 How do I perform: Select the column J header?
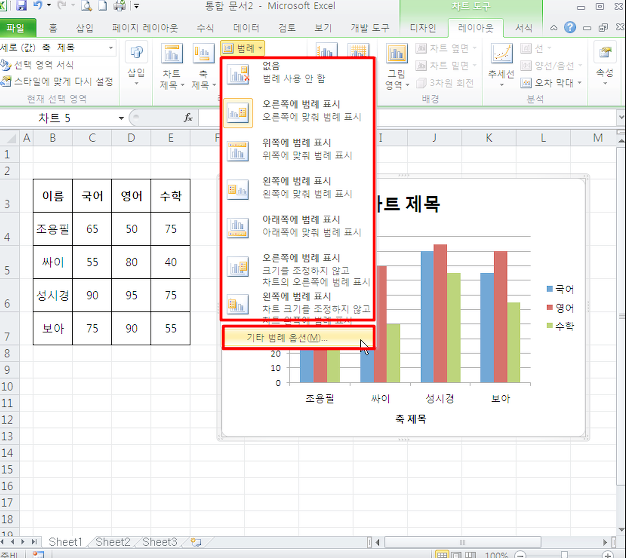click(434, 138)
